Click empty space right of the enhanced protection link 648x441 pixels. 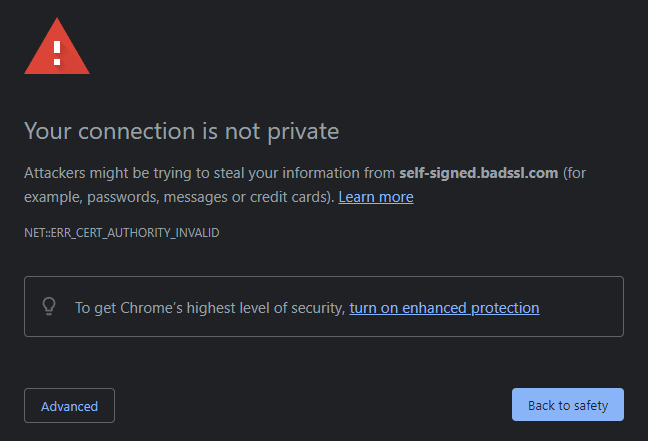(x=581, y=308)
